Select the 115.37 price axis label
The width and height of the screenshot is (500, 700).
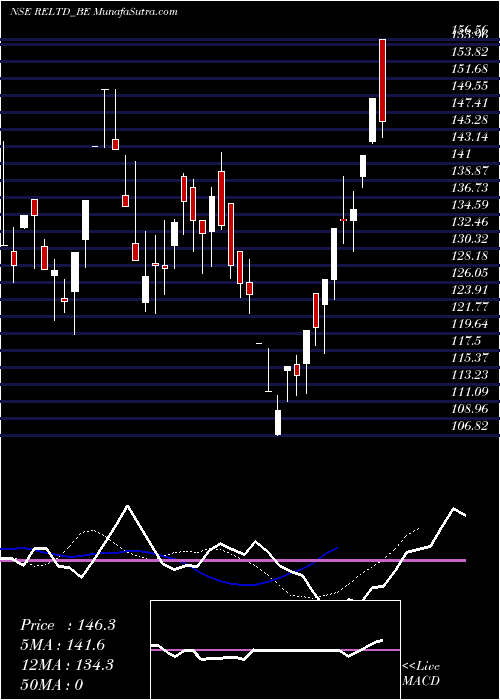click(469, 358)
